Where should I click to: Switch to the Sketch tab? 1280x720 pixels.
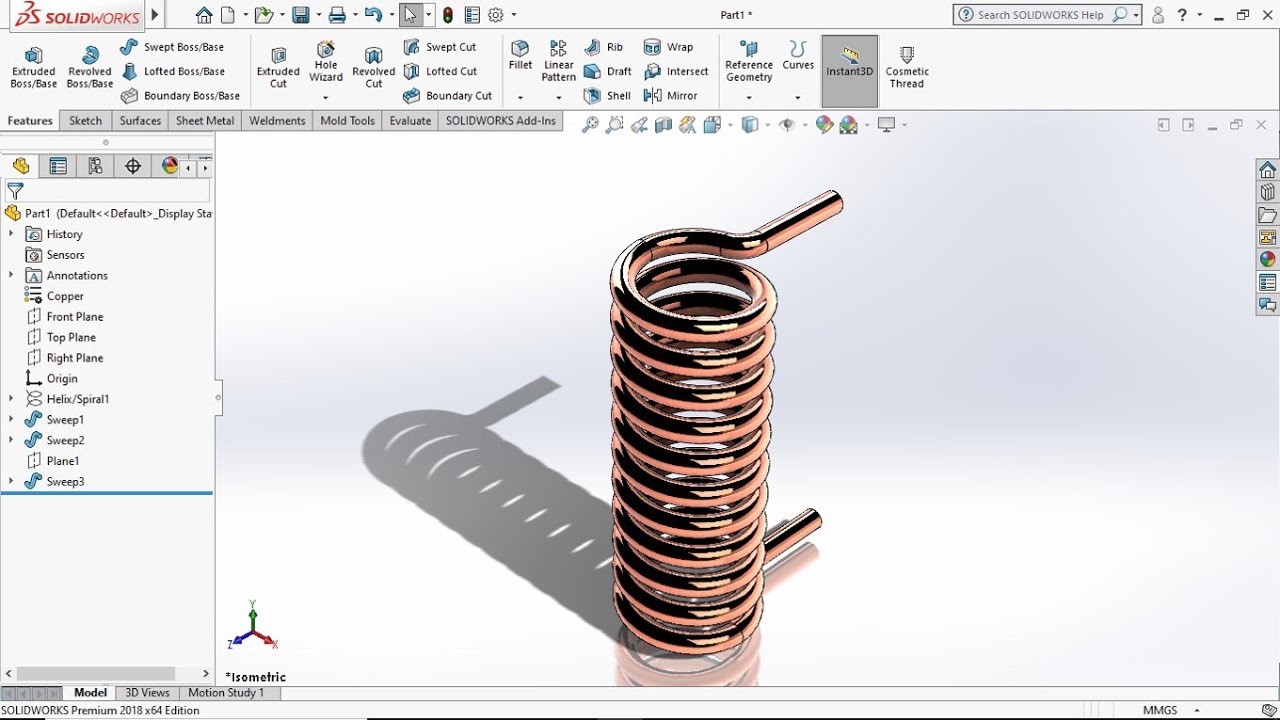coord(86,121)
